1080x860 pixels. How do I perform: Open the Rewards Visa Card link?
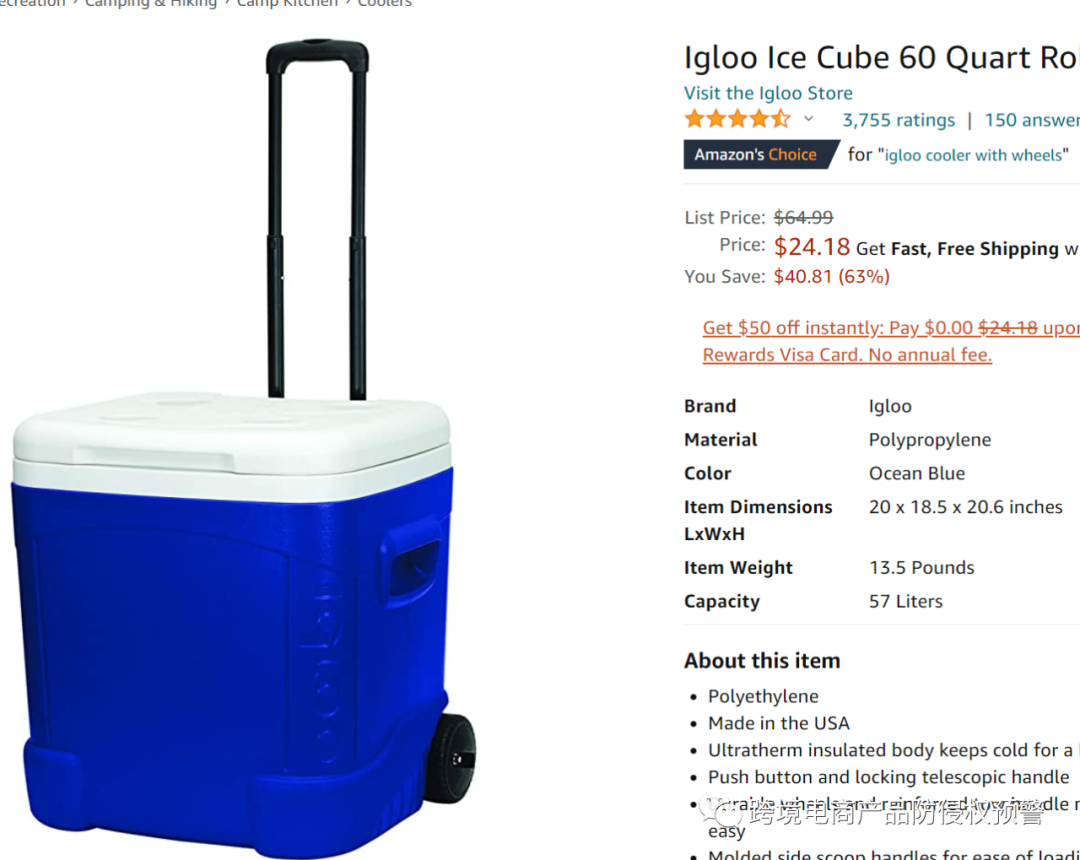(847, 355)
